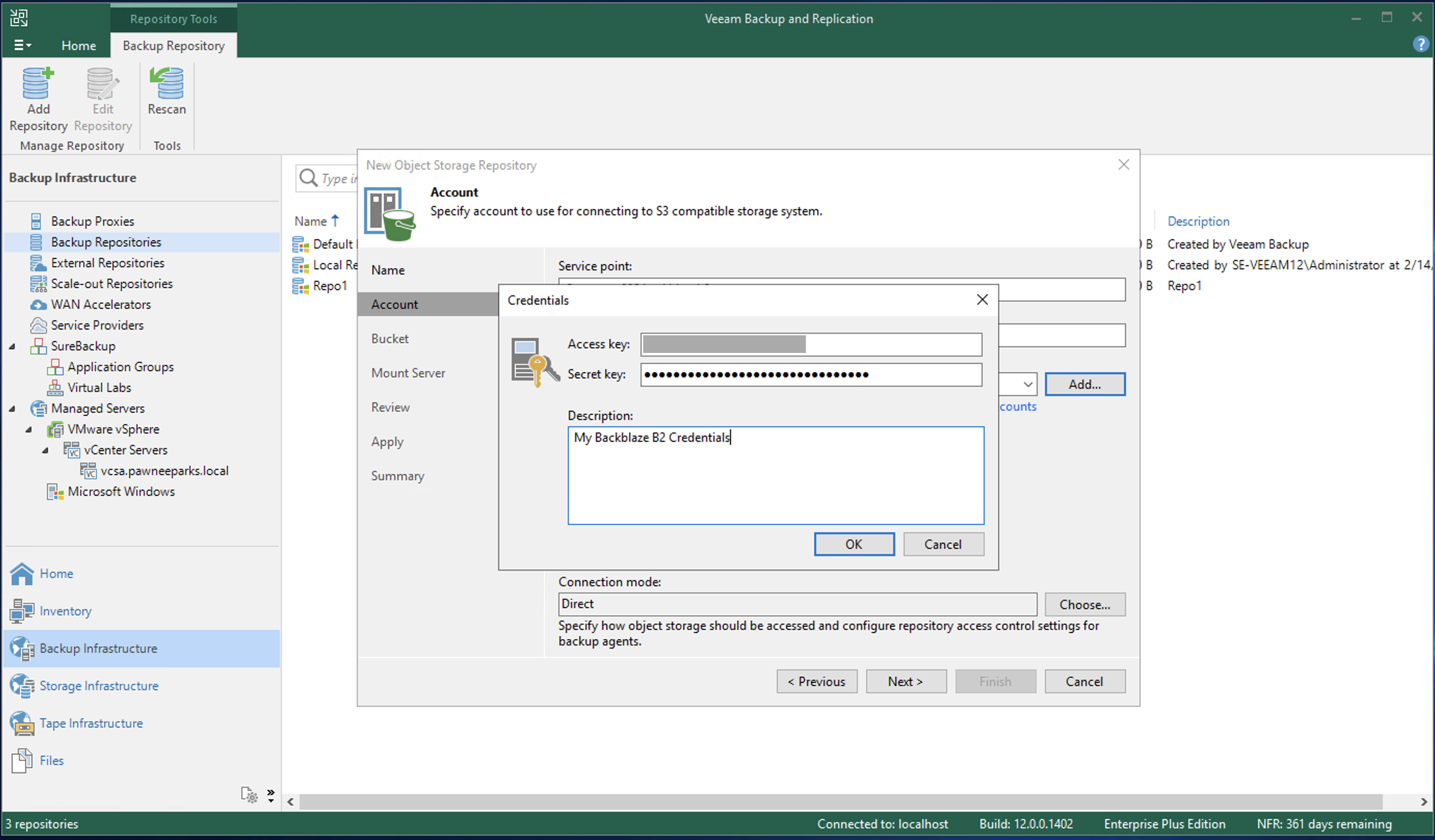
Task: Sort by the Name column header
Action: click(x=311, y=221)
